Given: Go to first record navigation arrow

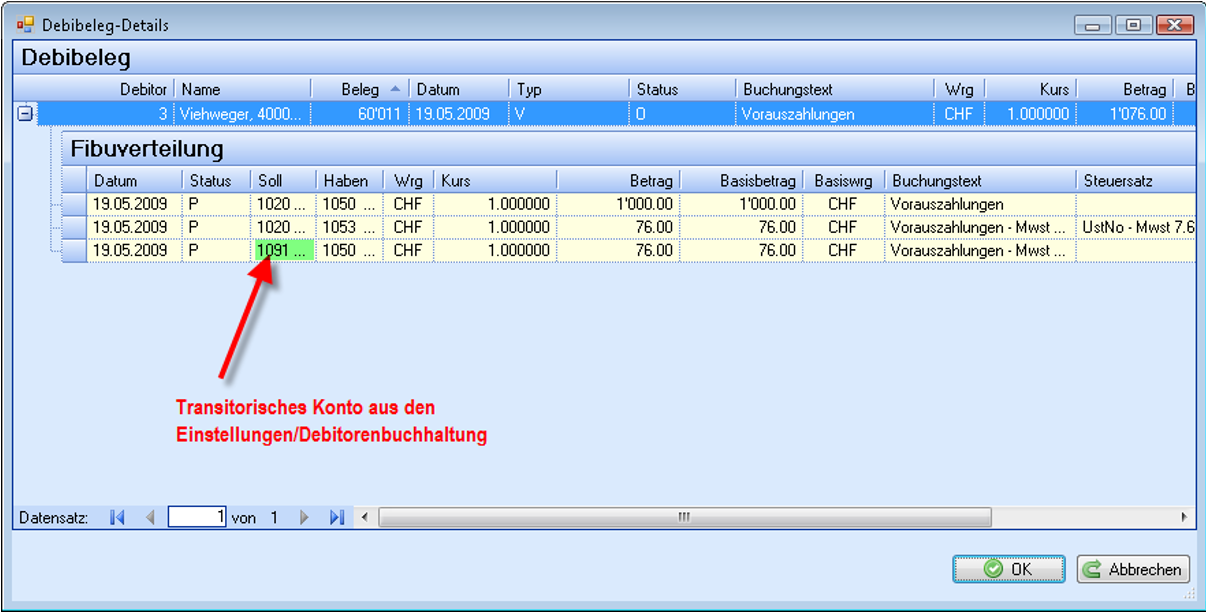Looking at the screenshot, I should coord(117,518).
